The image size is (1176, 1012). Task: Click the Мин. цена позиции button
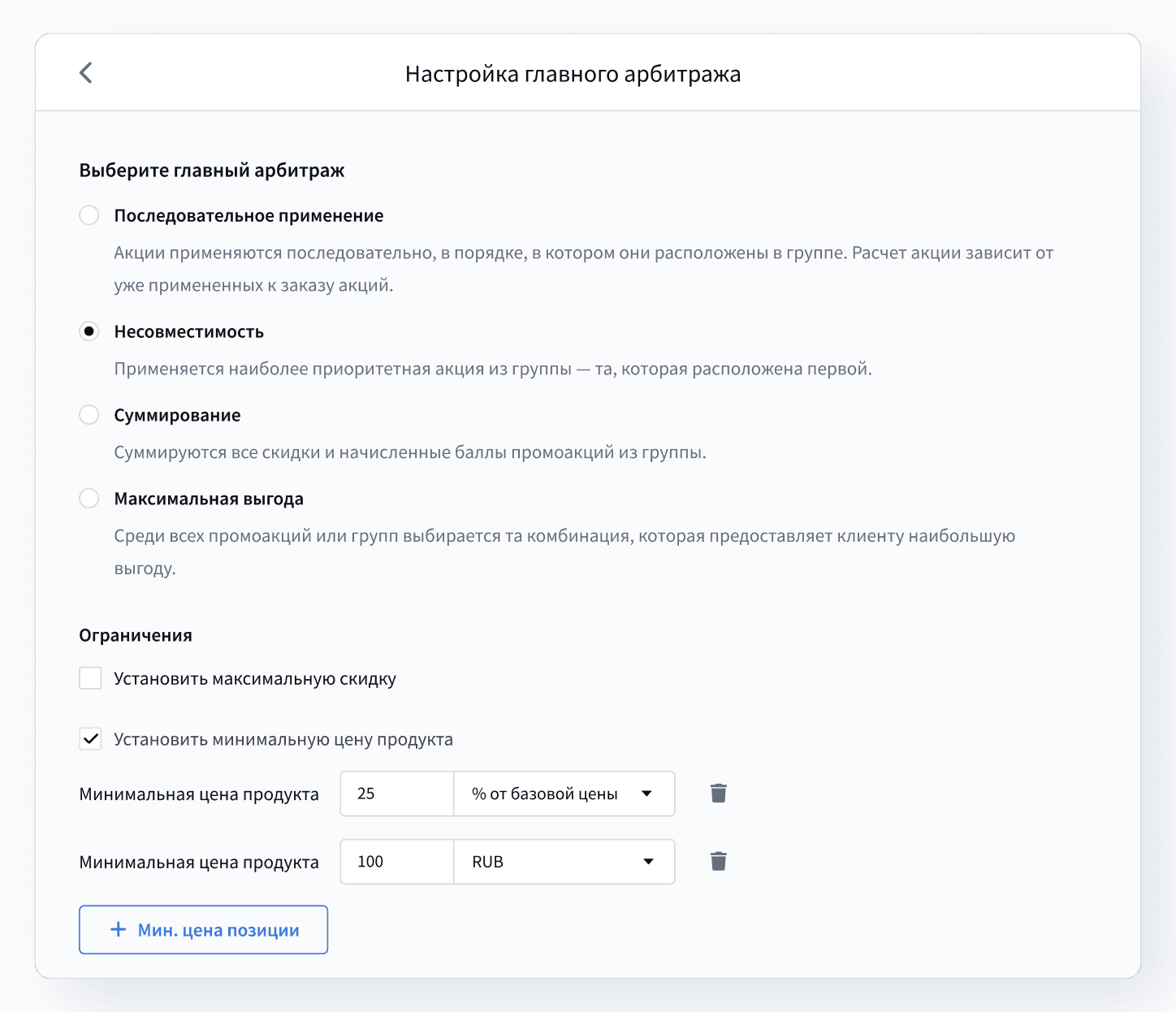tap(203, 929)
